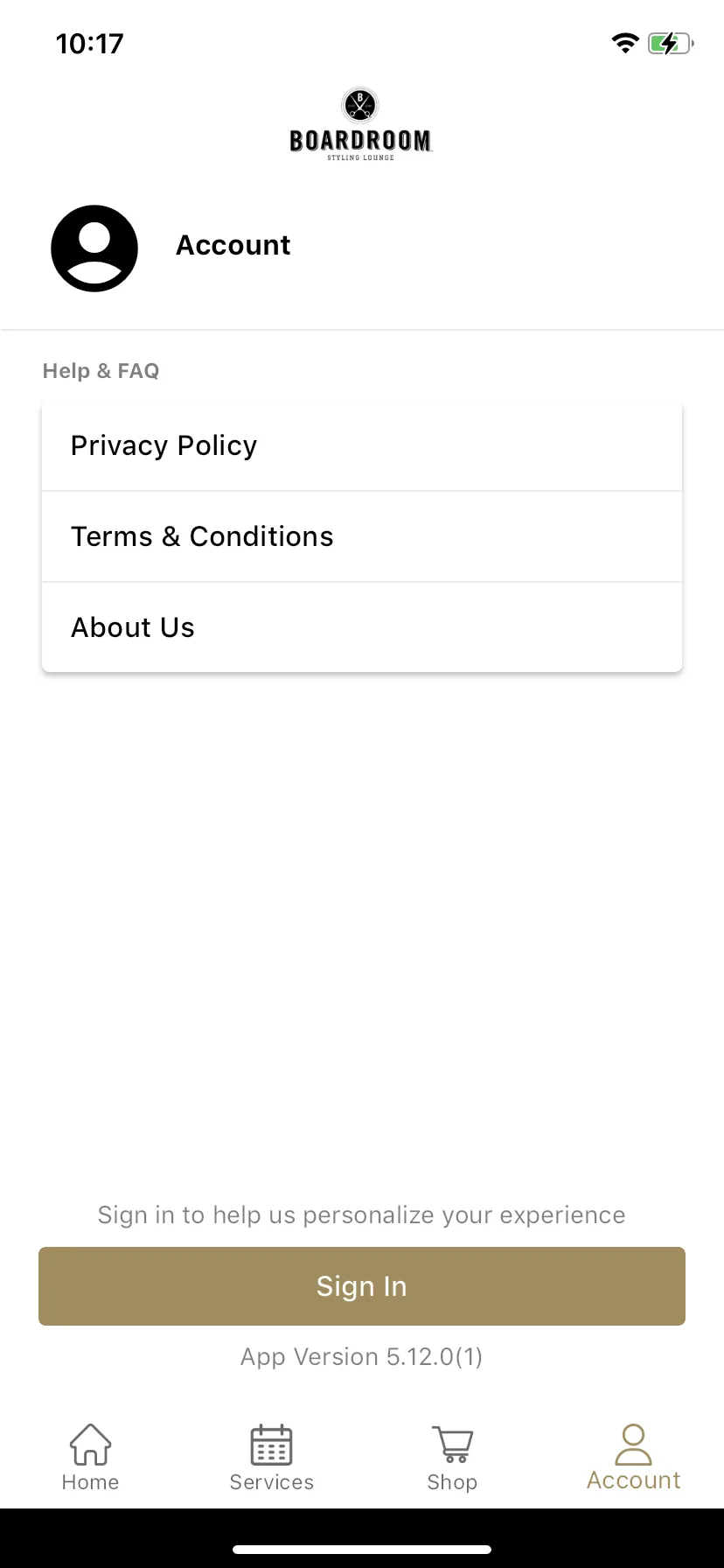The image size is (724, 1568).
Task: Tap the Help & FAQ section header
Action: [101, 371]
